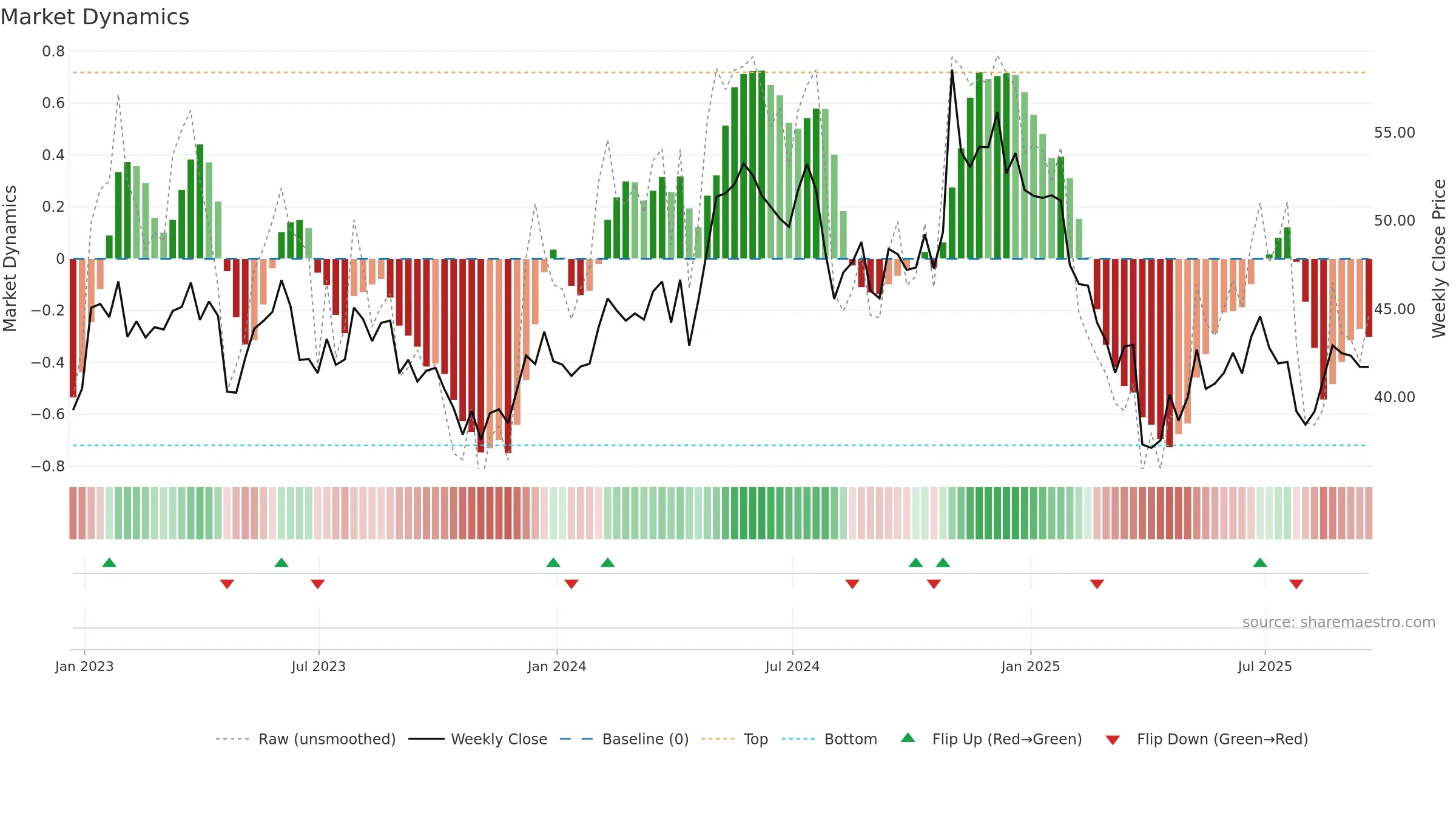Click the '−0.6' left axis tick label
Screen dimensions: 1456x819
(x=48, y=414)
